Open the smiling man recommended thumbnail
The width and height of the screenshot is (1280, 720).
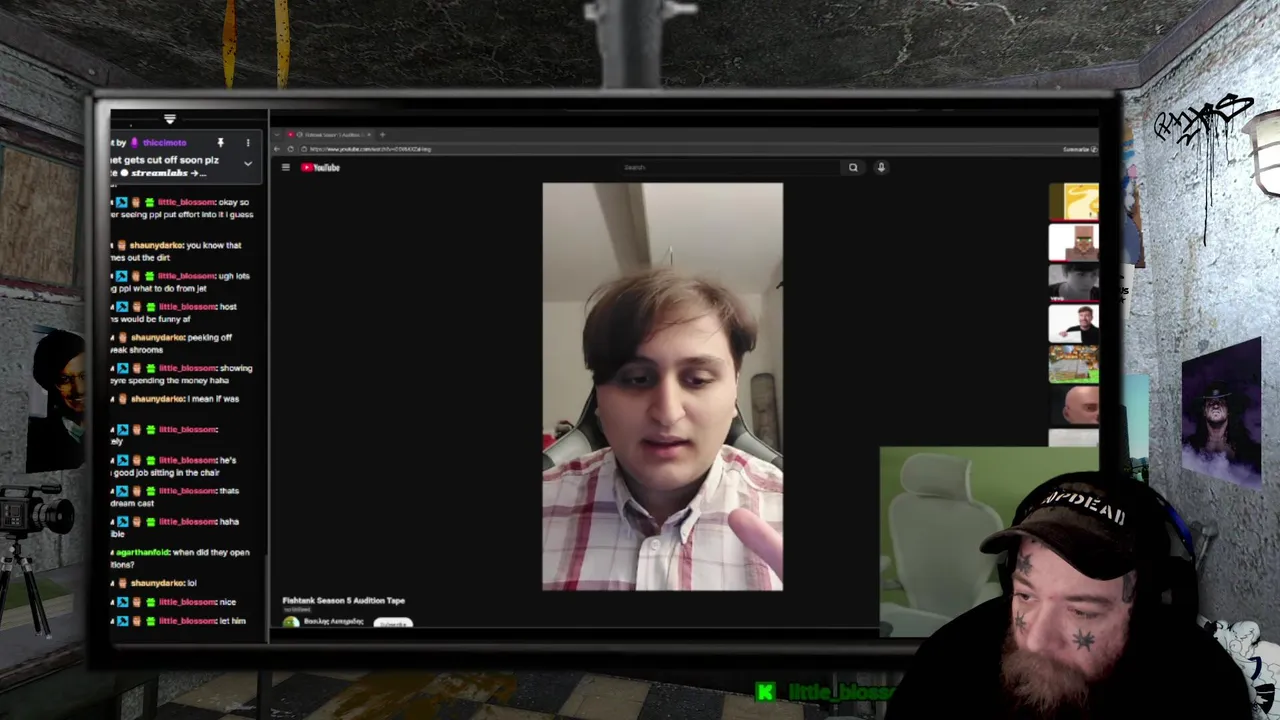coord(1073,324)
